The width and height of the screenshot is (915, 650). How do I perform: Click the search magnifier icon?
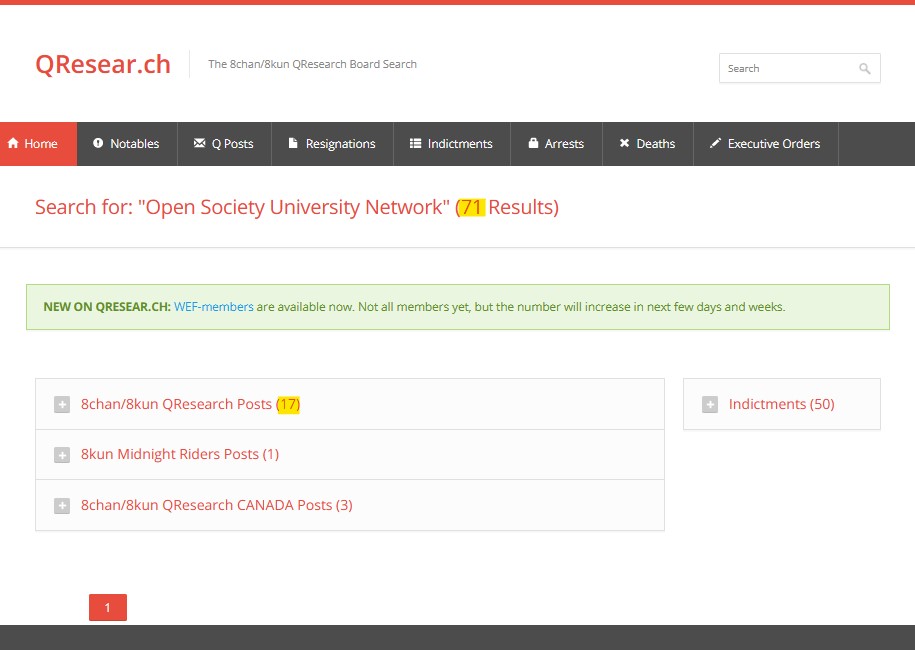(864, 69)
